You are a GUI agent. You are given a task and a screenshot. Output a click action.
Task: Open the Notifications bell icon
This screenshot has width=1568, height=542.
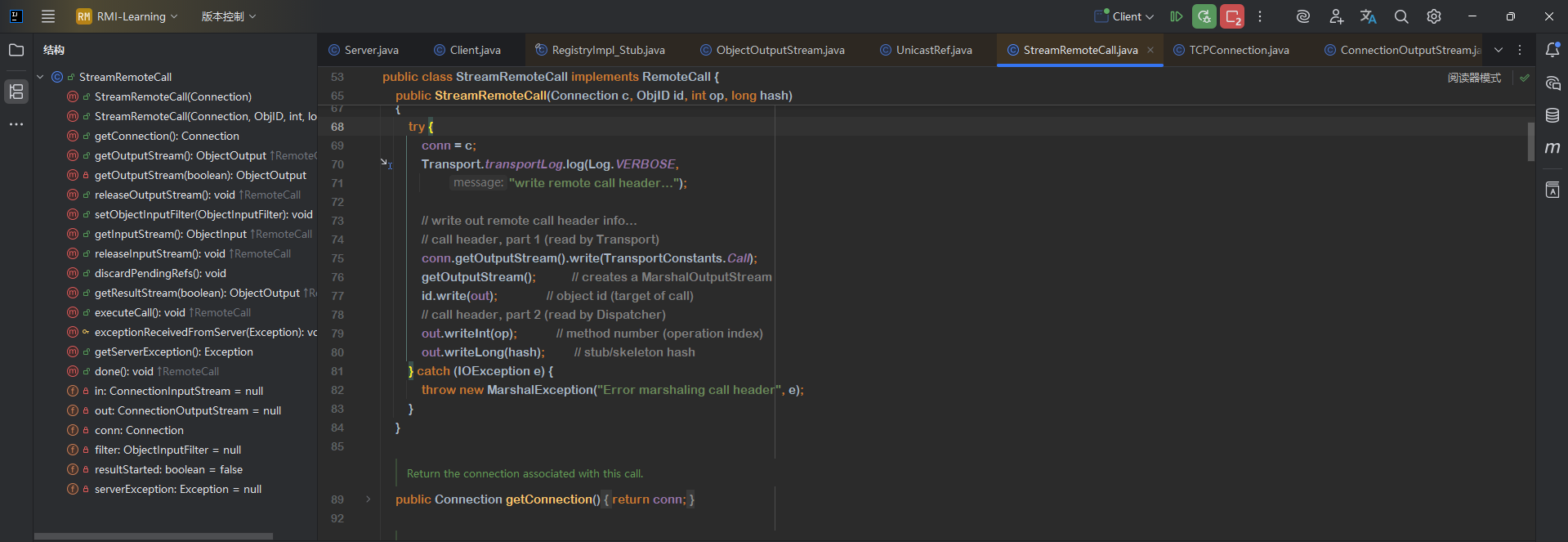(1552, 50)
